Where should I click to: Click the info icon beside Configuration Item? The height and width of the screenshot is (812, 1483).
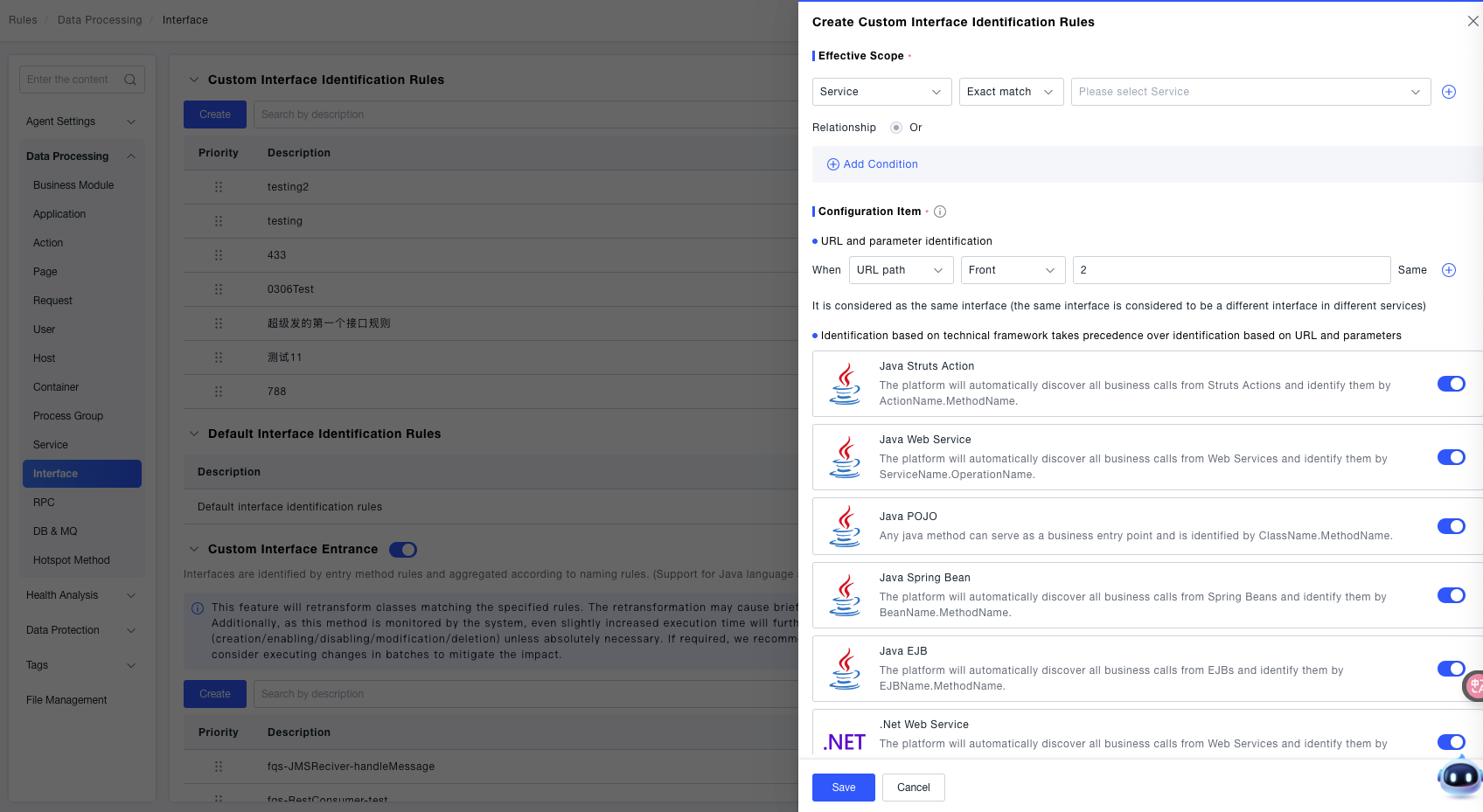pyautogui.click(x=940, y=212)
